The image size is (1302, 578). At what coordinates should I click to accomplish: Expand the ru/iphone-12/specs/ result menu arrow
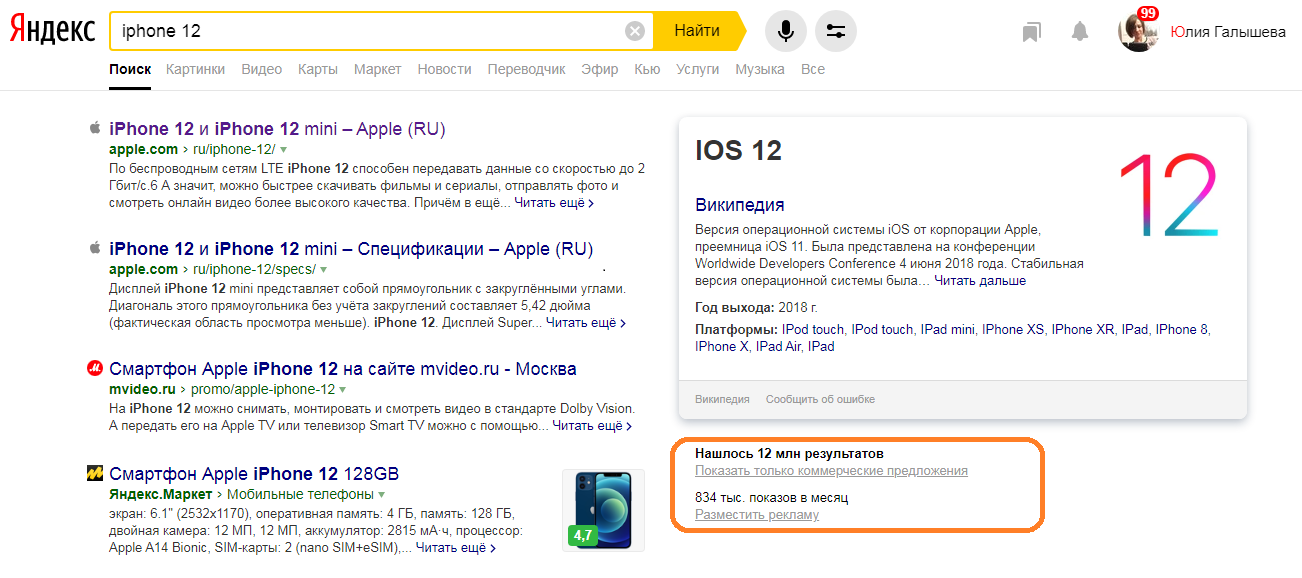[323, 270]
